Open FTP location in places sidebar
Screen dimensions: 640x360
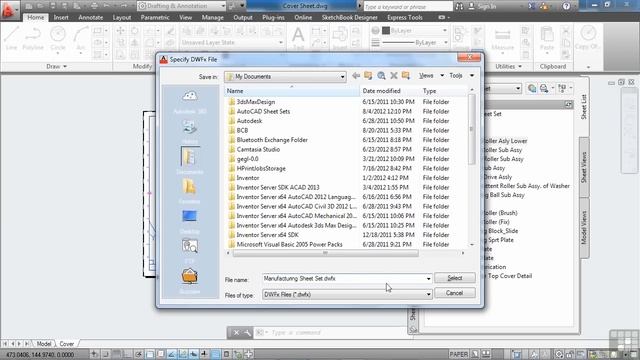point(190,251)
